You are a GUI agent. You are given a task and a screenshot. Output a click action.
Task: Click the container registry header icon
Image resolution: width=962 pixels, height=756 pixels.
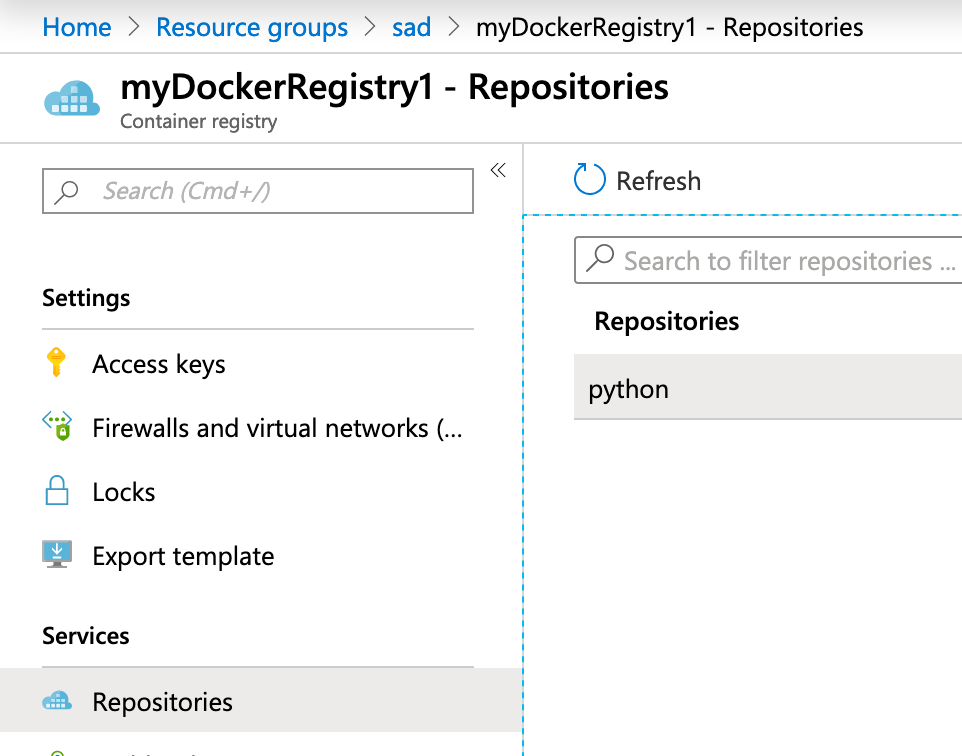pos(71,98)
